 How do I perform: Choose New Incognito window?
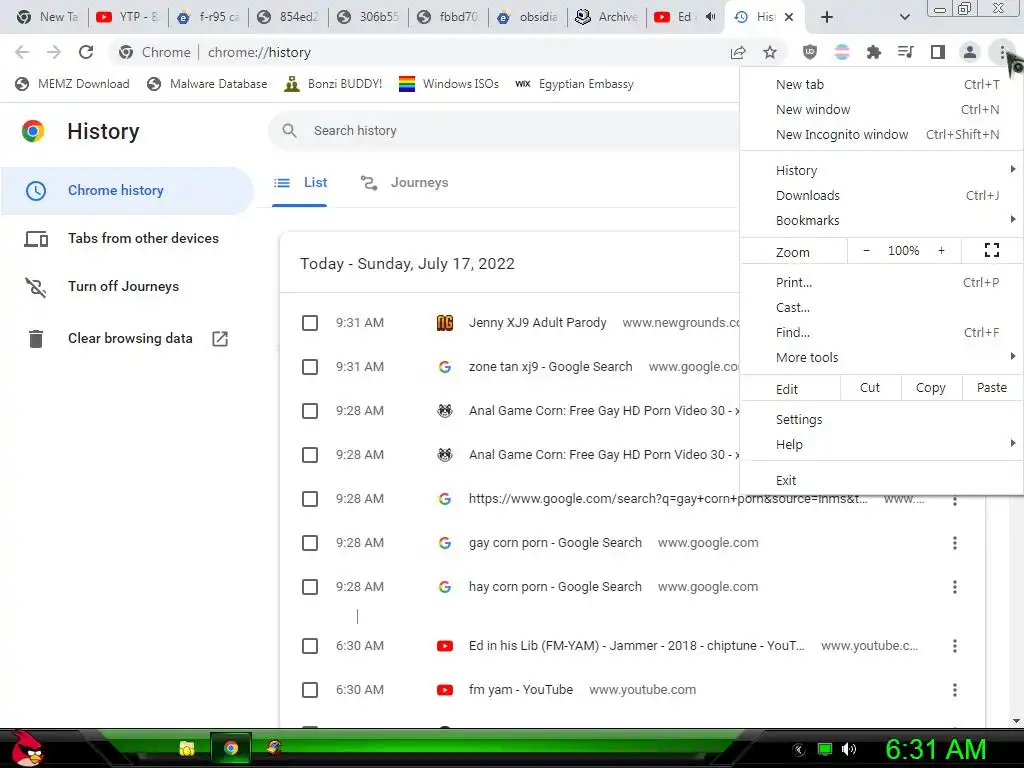tap(882, 135)
